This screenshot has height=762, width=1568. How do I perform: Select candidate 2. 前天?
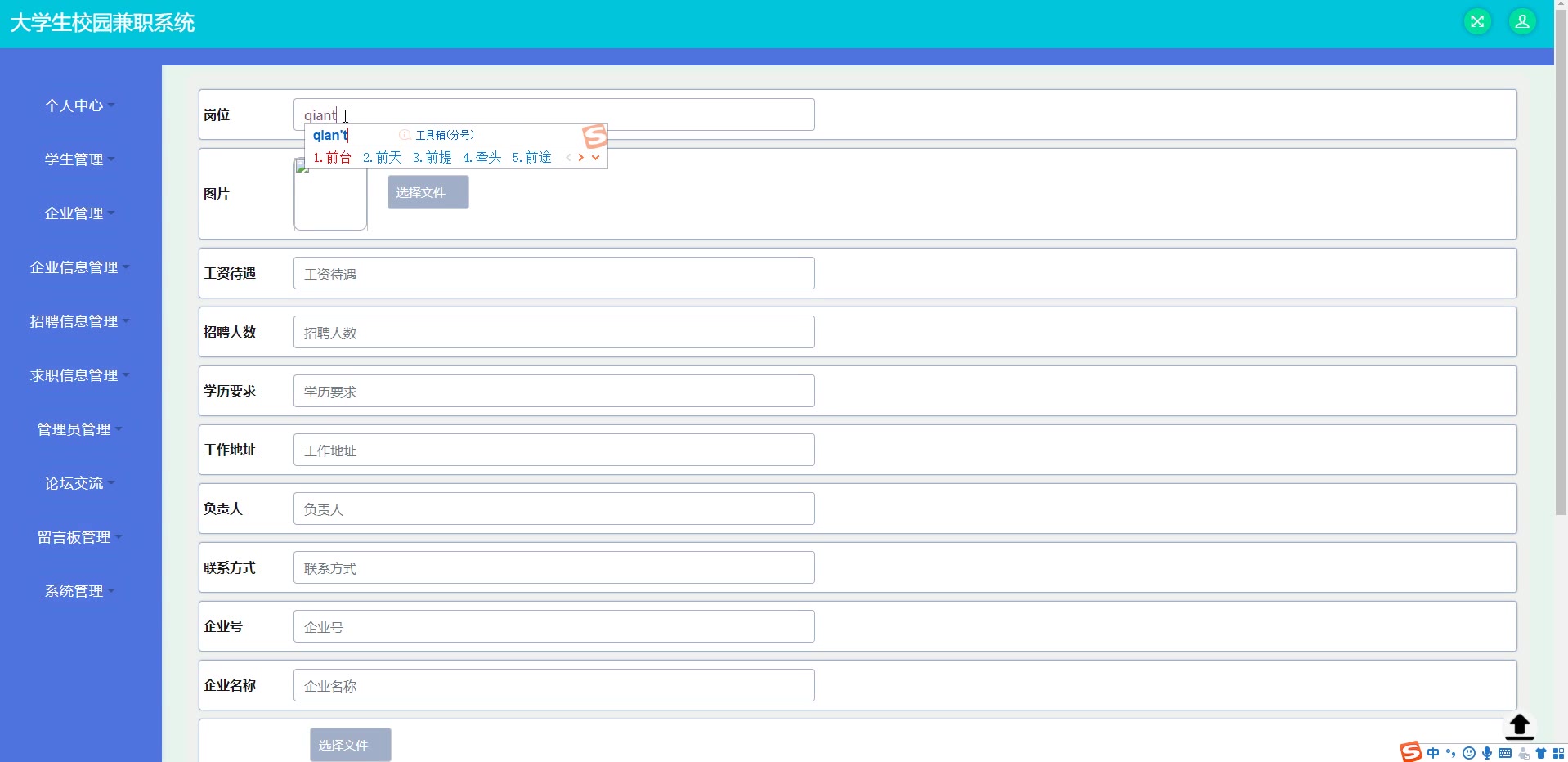pyautogui.click(x=383, y=158)
